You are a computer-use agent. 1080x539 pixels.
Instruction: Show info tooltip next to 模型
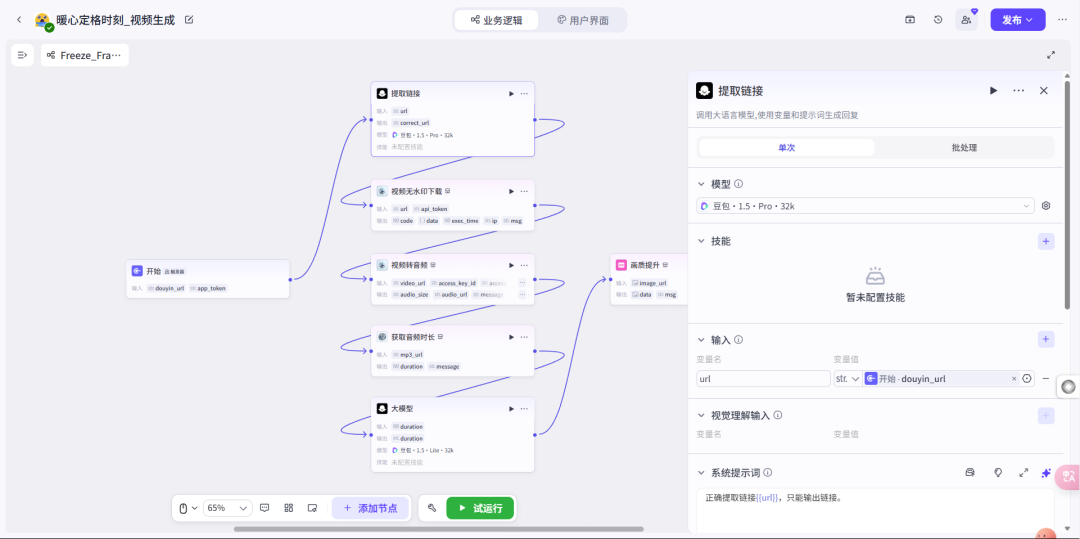pos(738,184)
